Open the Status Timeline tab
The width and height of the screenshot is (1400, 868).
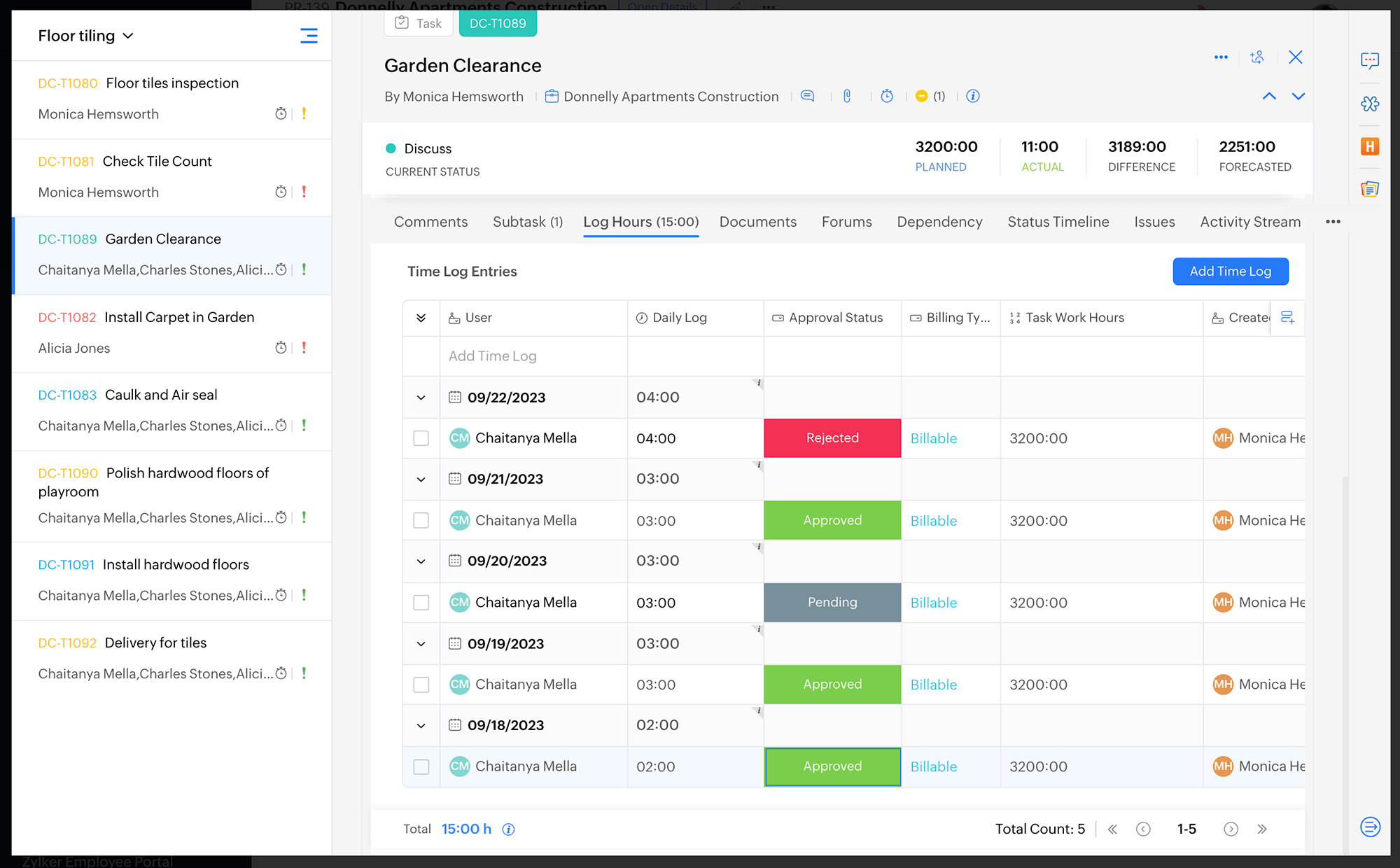click(x=1058, y=222)
